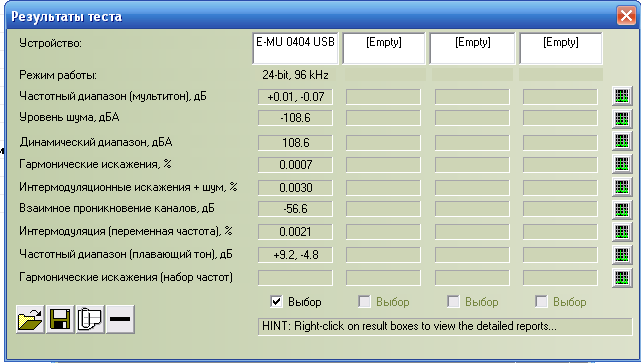Click the open folder load-results icon

pos(30,319)
